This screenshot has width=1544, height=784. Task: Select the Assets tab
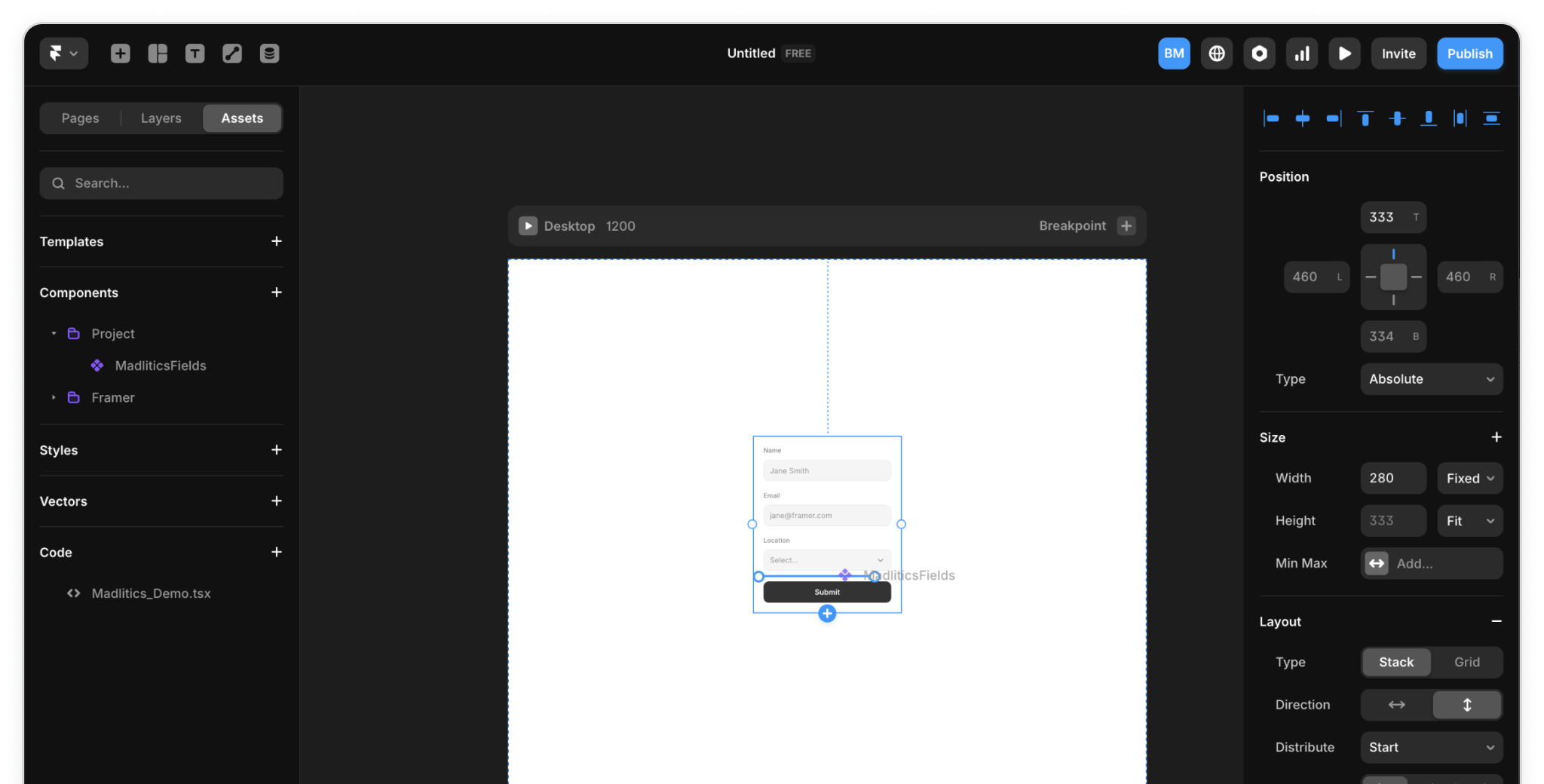pos(242,118)
